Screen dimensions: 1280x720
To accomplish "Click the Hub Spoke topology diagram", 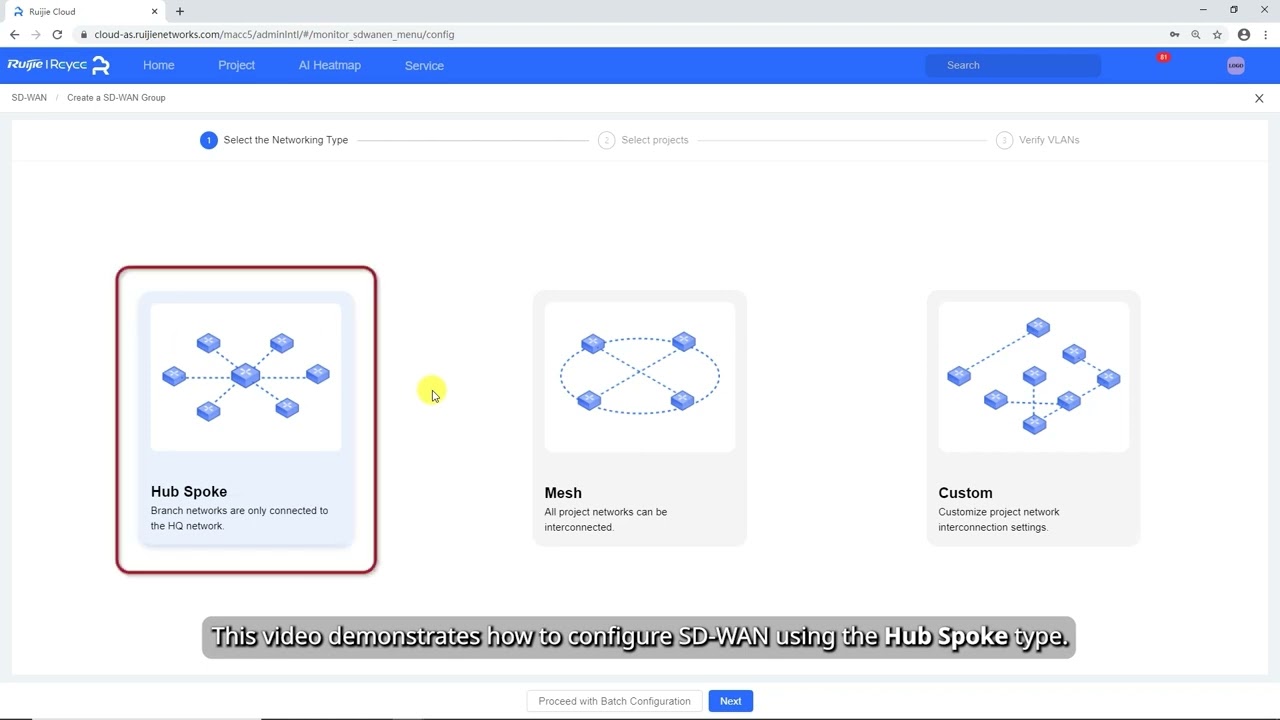I will pyautogui.click(x=246, y=376).
